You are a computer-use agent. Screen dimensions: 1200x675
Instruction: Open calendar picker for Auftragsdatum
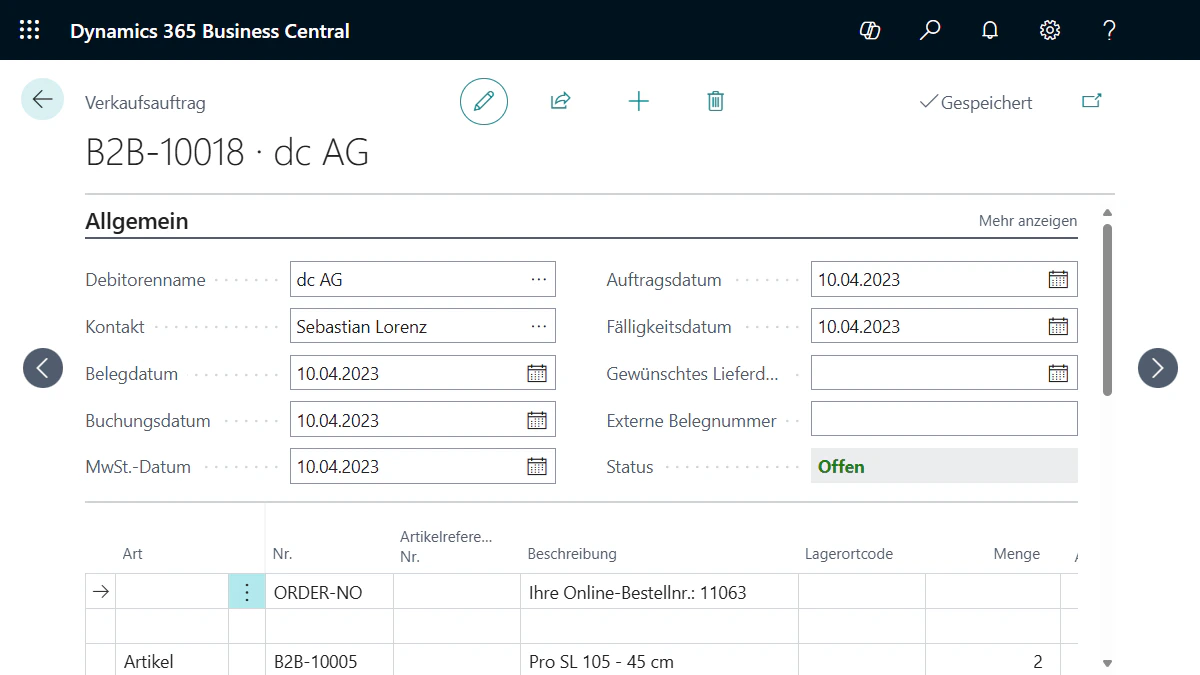click(1058, 280)
